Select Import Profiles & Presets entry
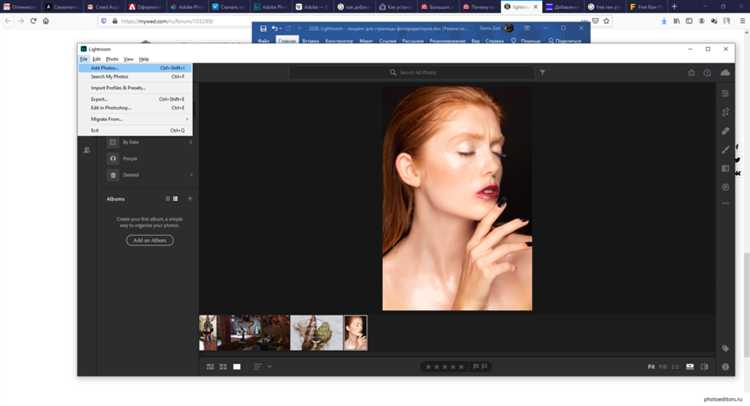The width and height of the screenshot is (750, 406). coord(135,88)
